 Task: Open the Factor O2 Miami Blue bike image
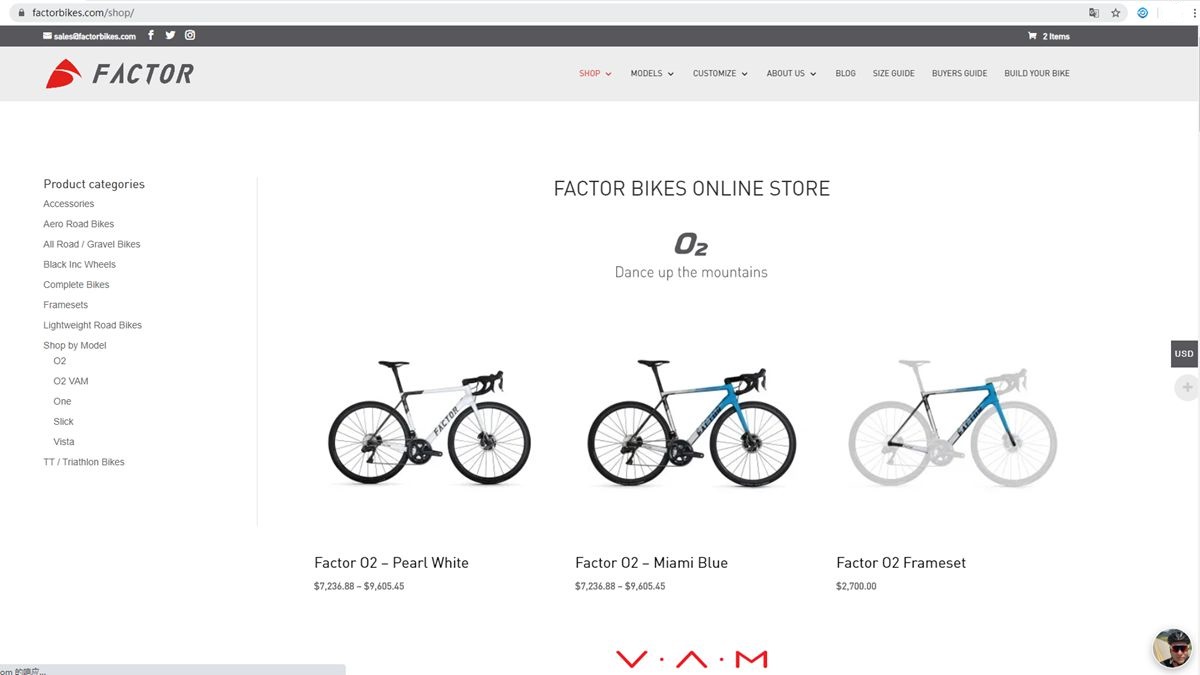[691, 423]
